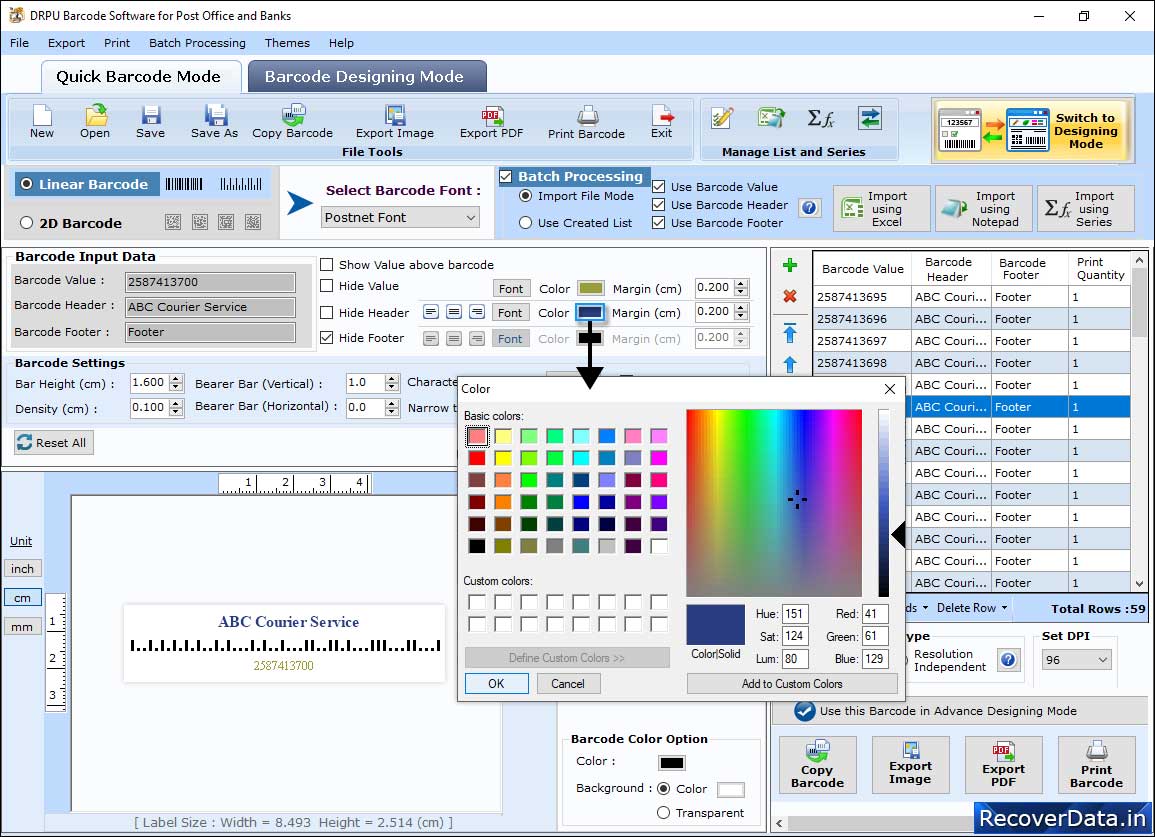Delete row using red X icon

point(790,296)
